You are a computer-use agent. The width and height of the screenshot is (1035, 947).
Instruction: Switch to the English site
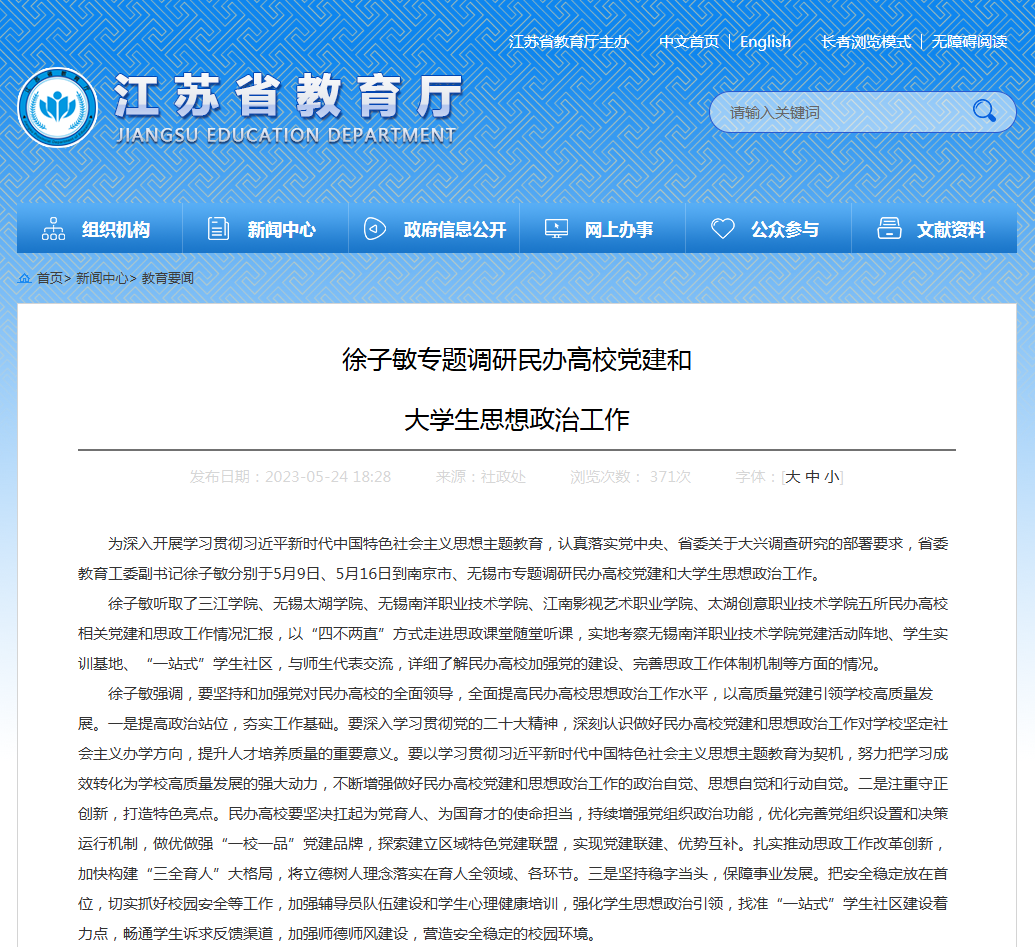765,42
